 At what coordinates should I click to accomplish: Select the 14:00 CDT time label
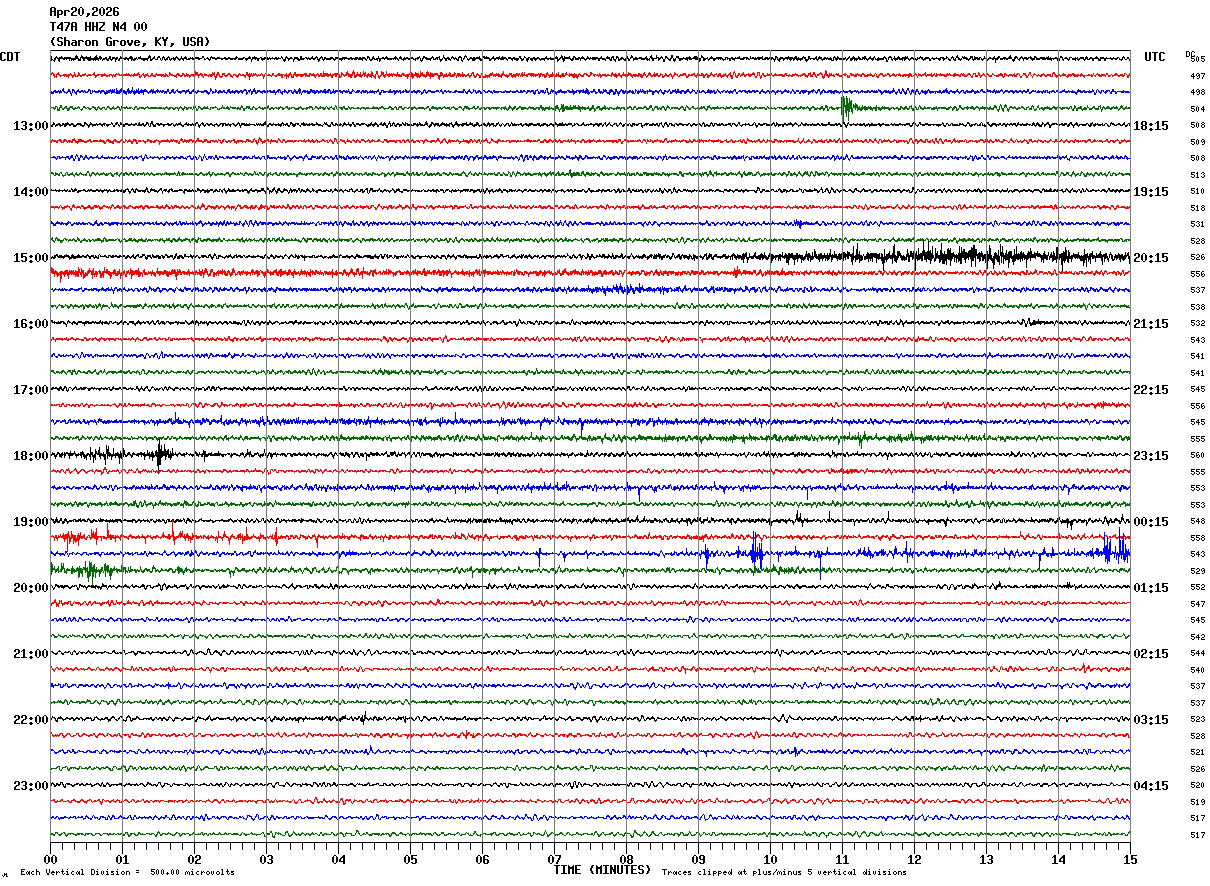click(31, 192)
